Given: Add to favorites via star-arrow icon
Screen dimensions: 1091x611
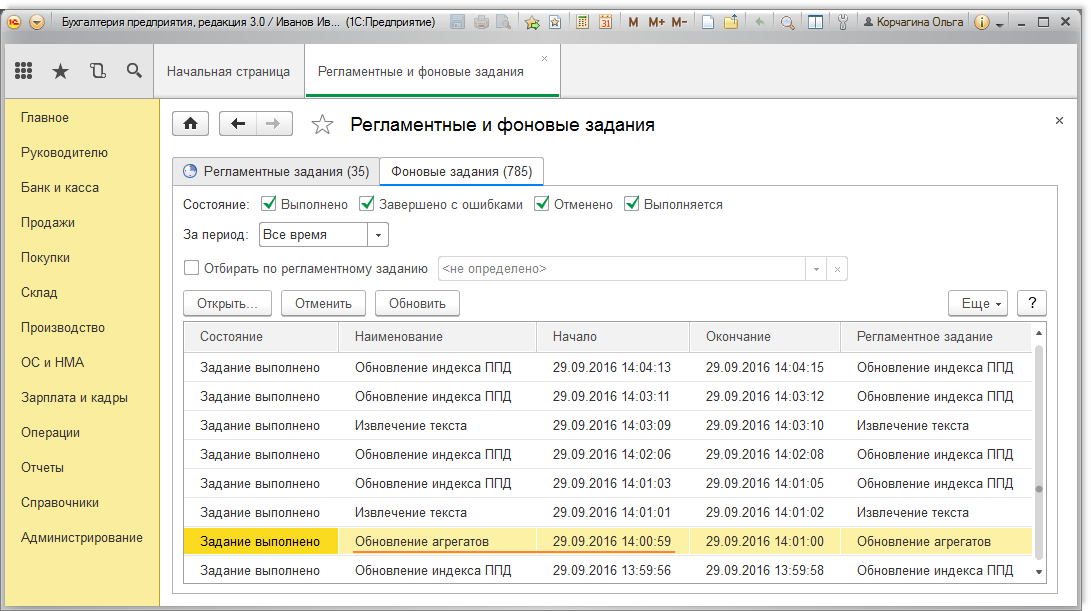Looking at the screenshot, I should pos(532,22).
